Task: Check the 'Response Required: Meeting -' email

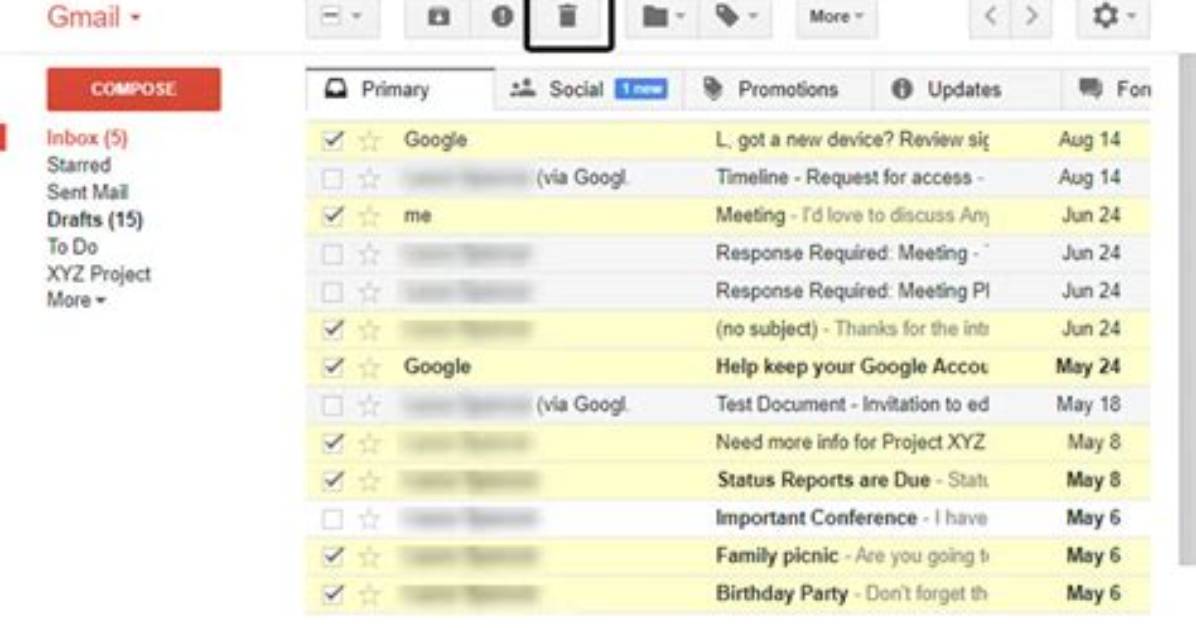Action: tap(333, 254)
